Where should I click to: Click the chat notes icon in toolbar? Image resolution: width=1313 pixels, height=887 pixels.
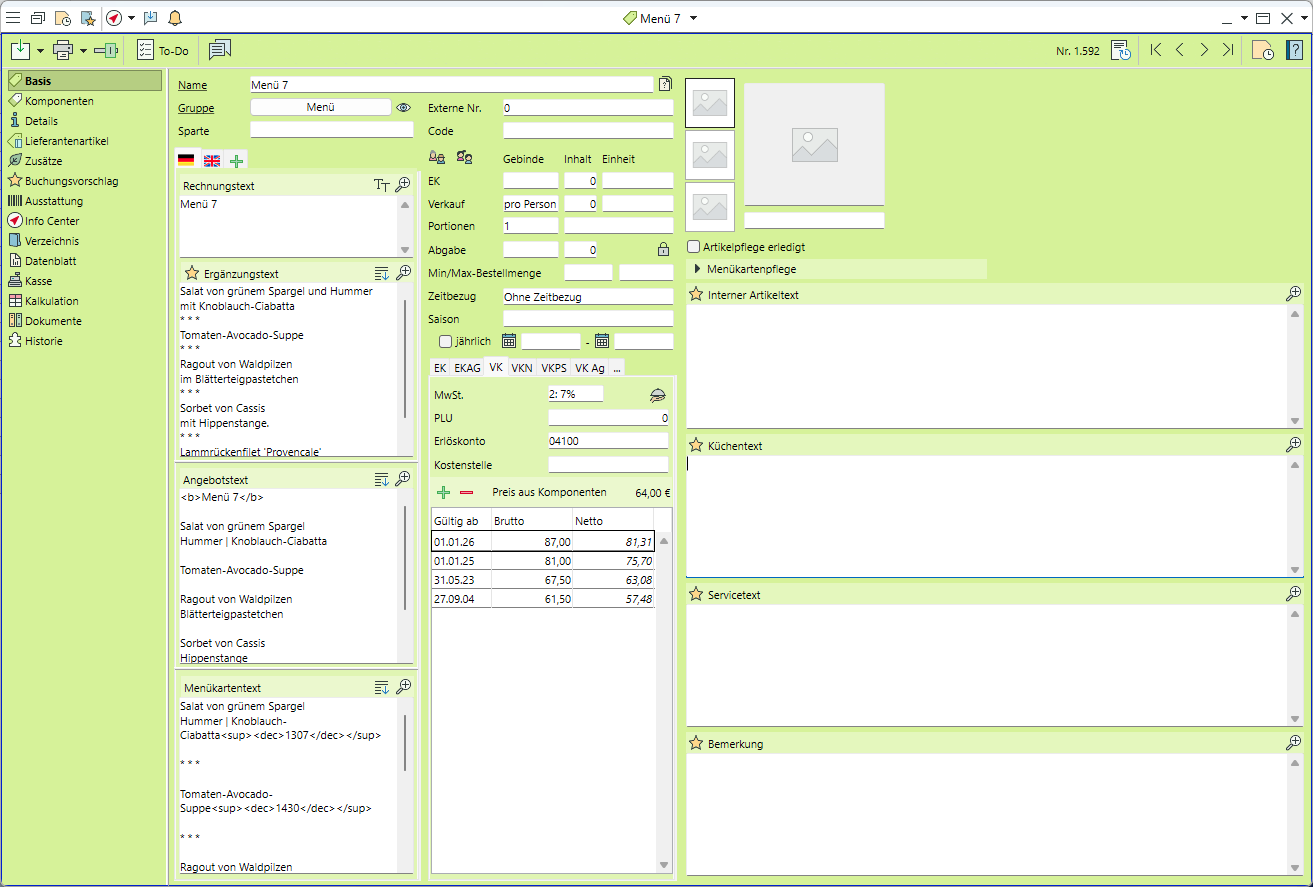220,50
